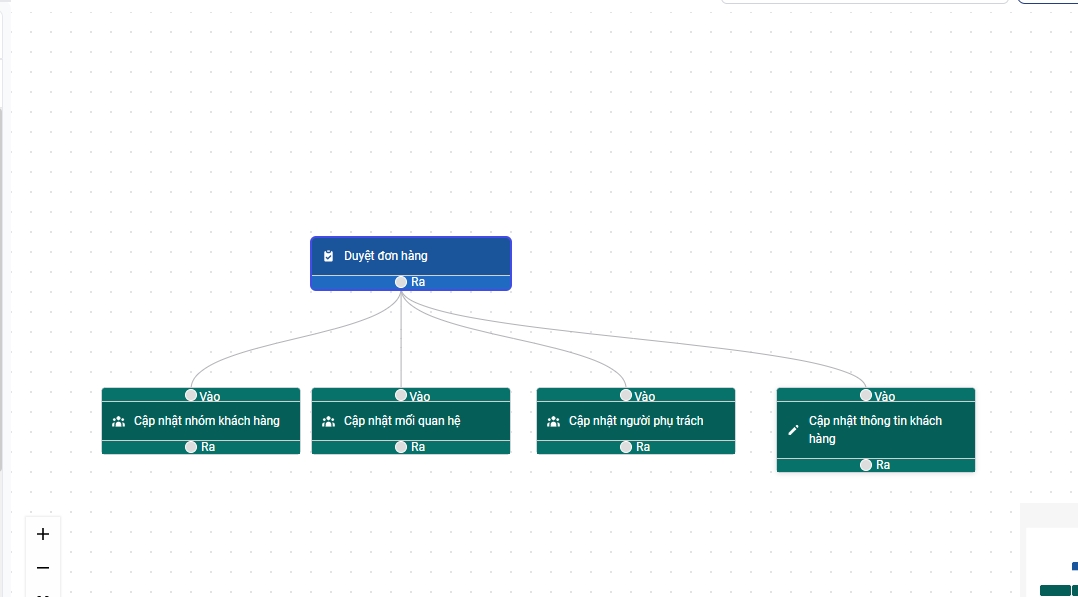Click the people icon on Cập nhật mối quan hệ
Viewport: 1078px width, 597px height.
(x=328, y=422)
